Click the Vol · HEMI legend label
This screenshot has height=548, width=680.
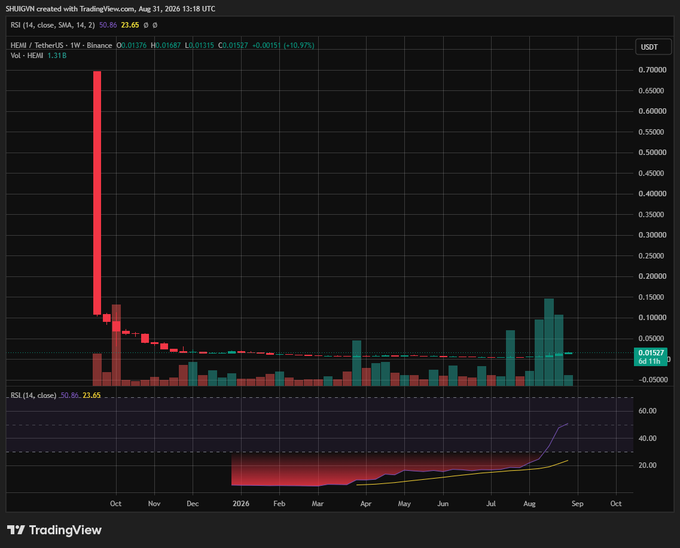pyautogui.click(x=27, y=55)
